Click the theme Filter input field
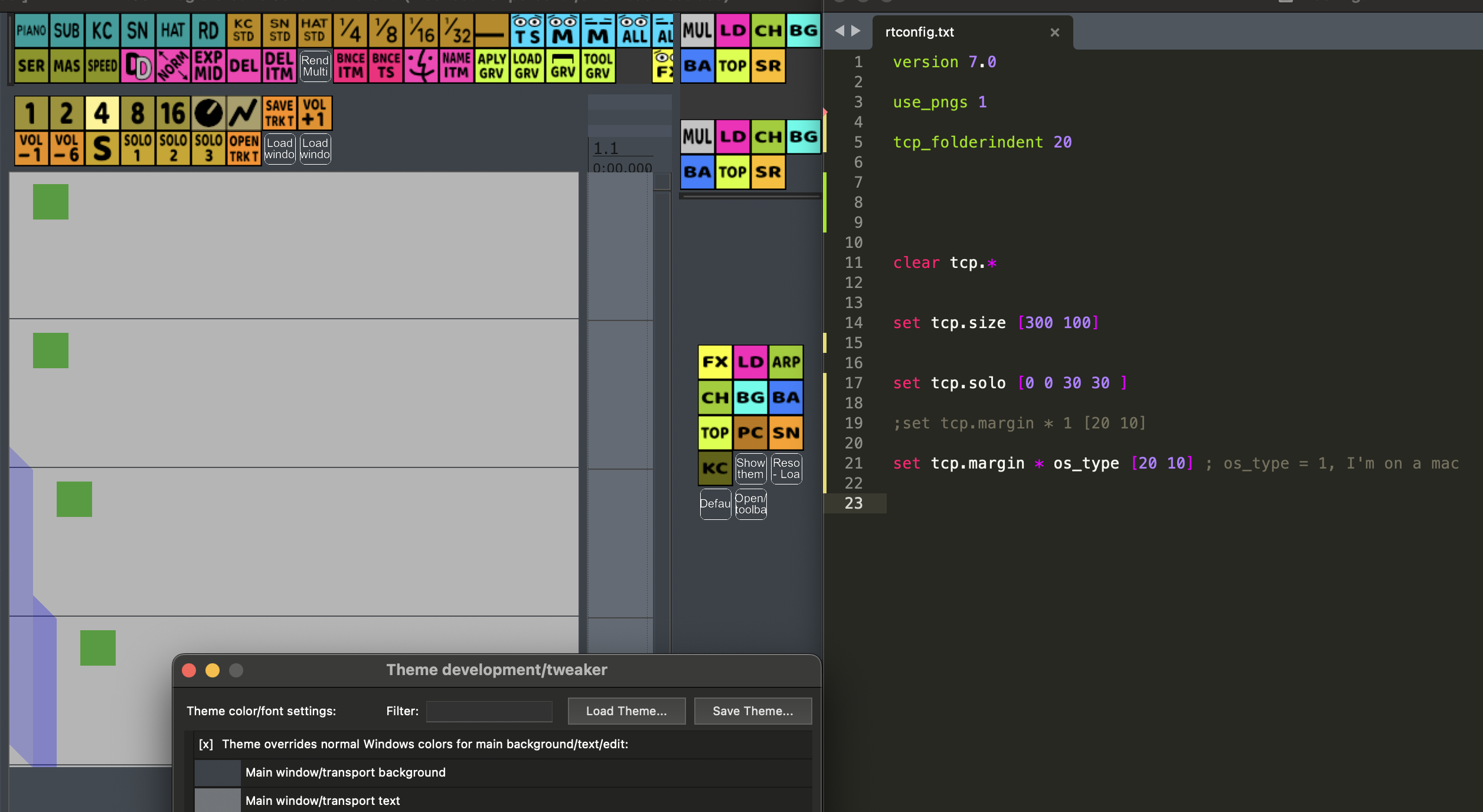Viewport: 1483px width, 812px height. [x=489, y=711]
